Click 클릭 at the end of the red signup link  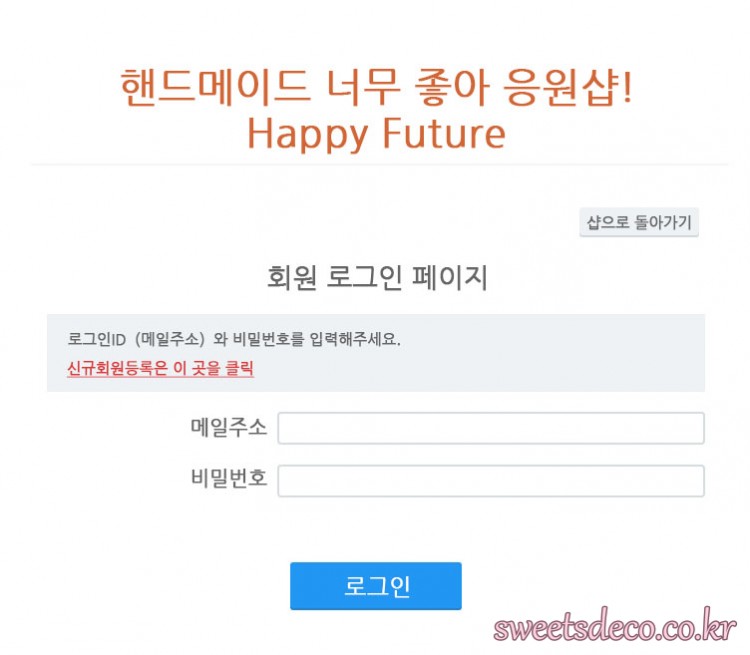click(x=239, y=368)
